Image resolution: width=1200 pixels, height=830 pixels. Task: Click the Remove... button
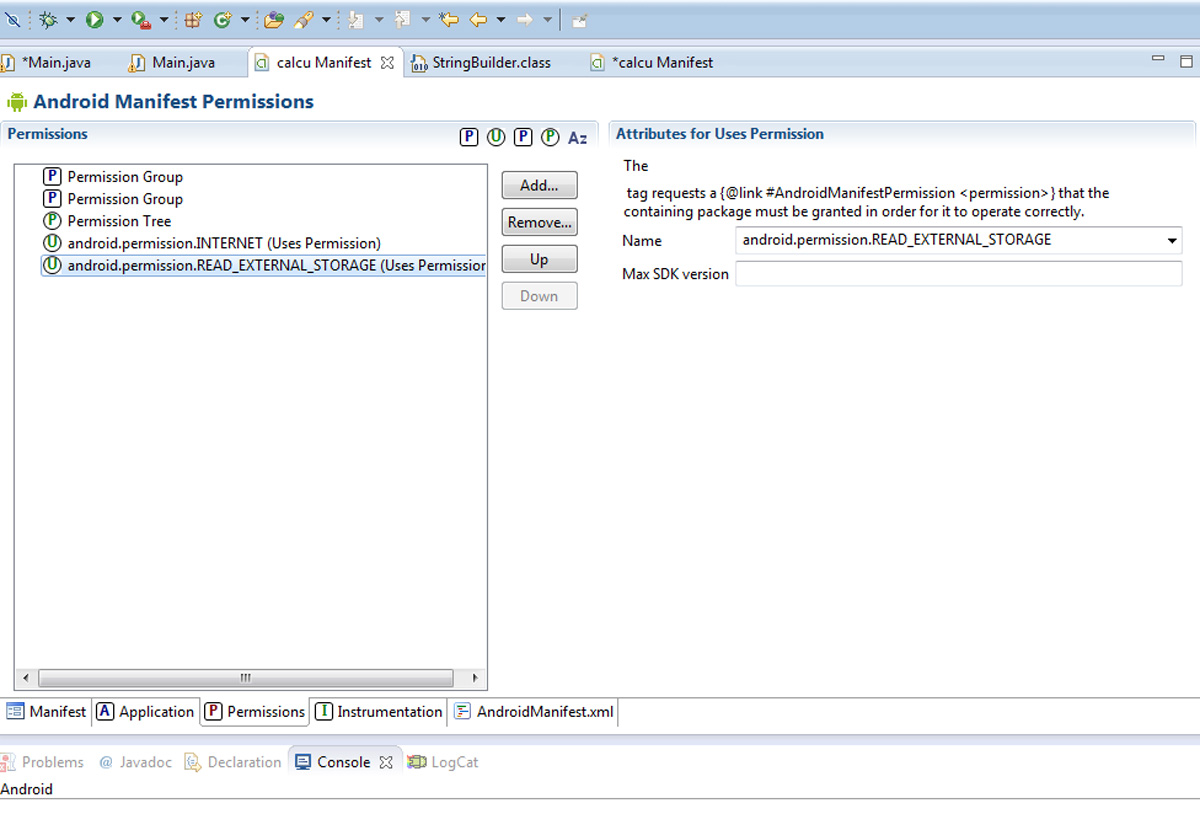539,222
